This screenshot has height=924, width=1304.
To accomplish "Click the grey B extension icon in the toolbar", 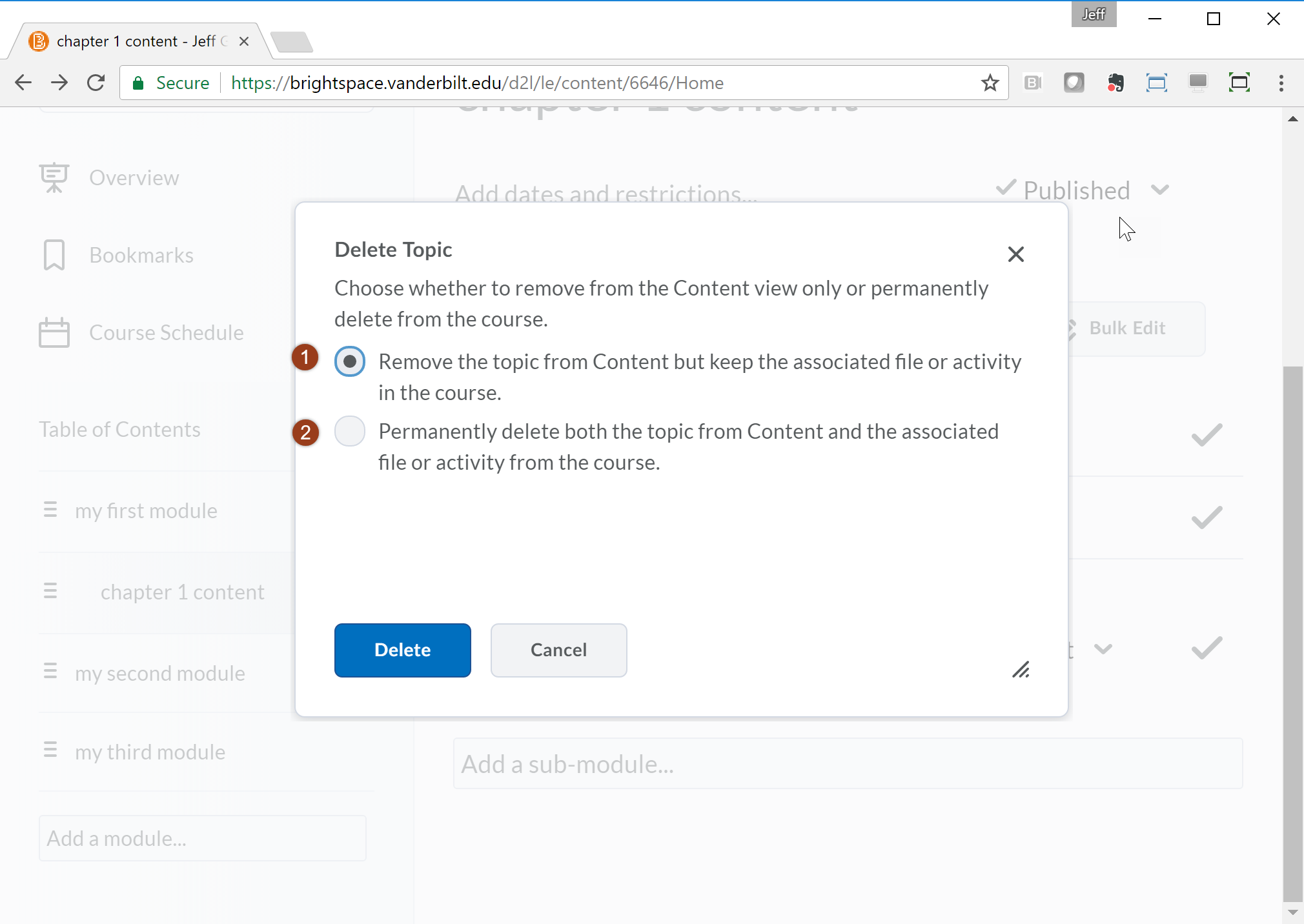I will 1033,83.
